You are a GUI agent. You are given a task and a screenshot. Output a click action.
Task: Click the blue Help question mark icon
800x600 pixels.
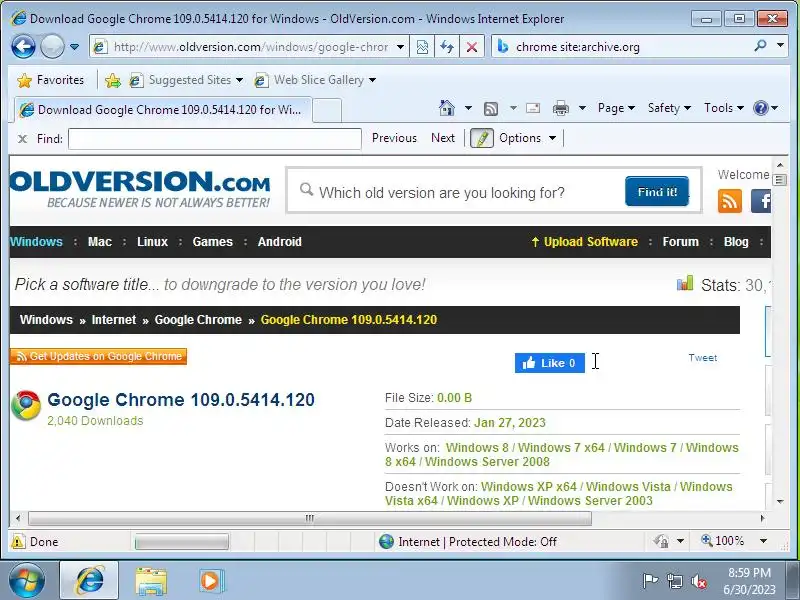pos(761,108)
